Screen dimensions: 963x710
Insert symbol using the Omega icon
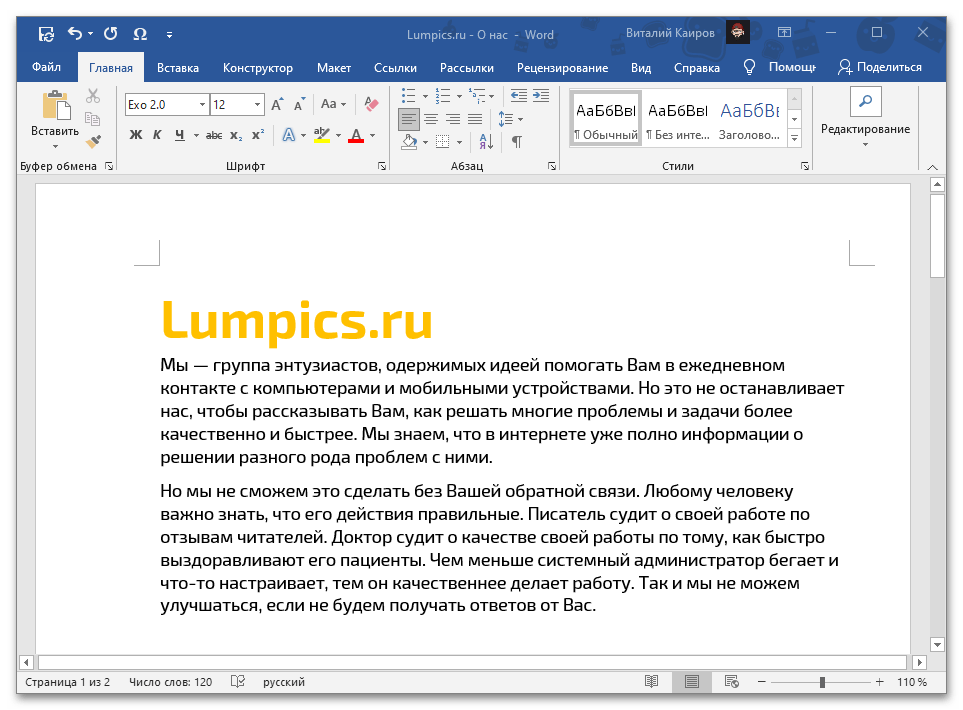[140, 34]
